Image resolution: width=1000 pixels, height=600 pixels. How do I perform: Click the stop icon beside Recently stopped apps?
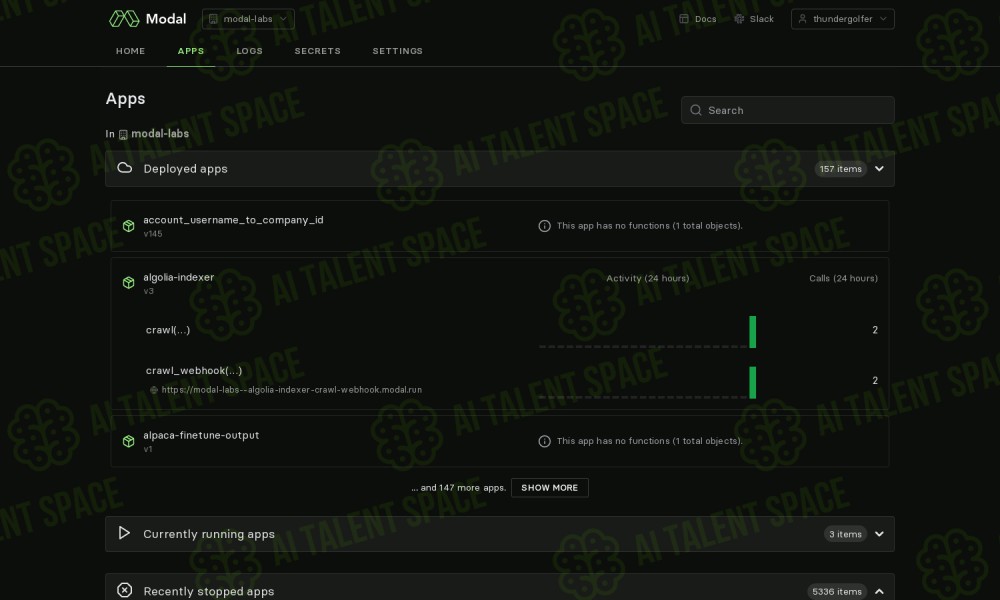pos(125,590)
